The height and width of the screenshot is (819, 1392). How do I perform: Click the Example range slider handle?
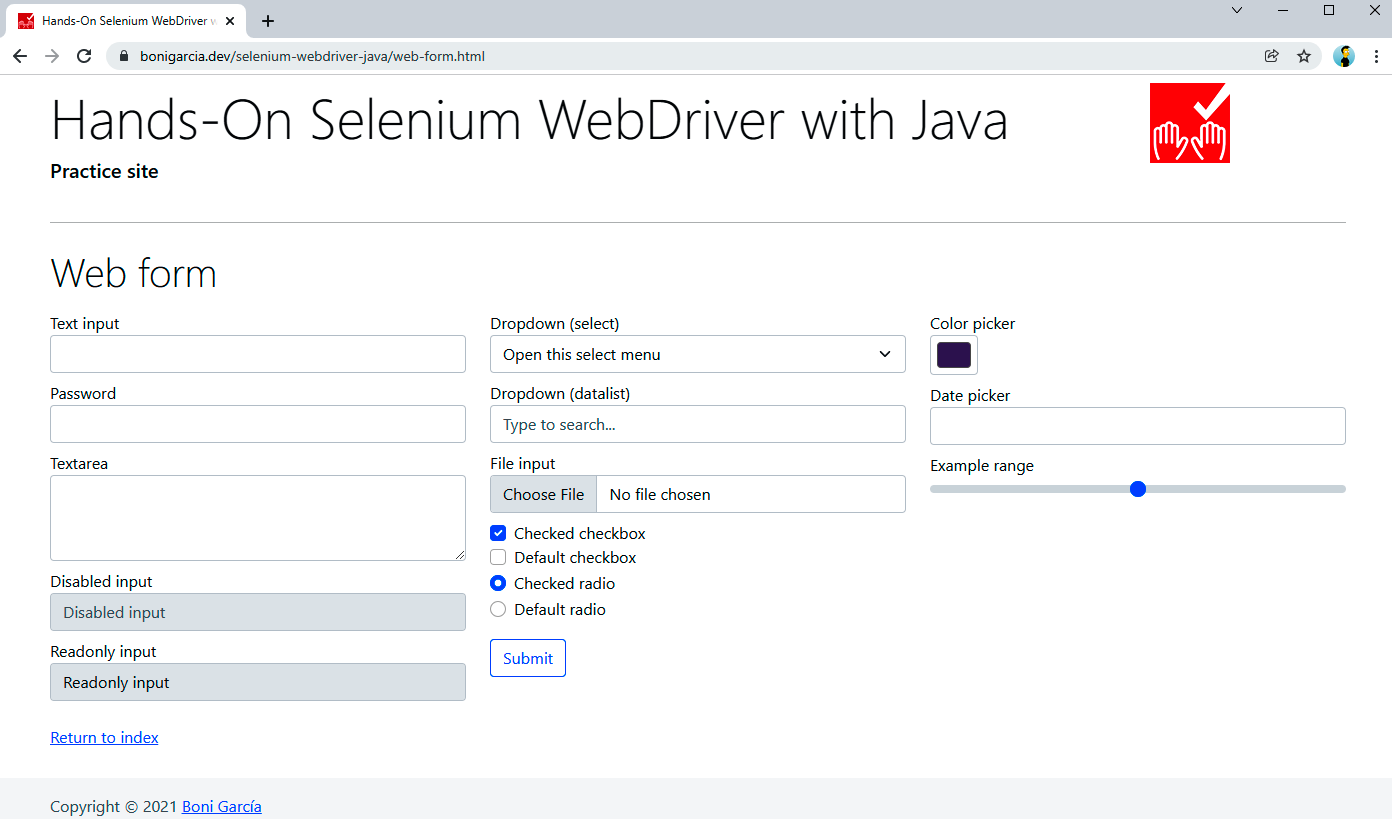tap(1137, 489)
